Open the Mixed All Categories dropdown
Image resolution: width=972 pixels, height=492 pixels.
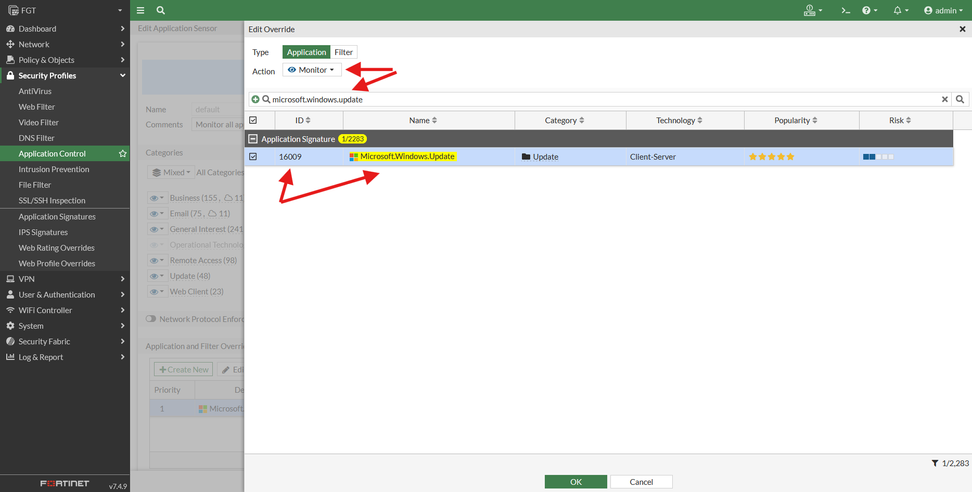click(170, 172)
